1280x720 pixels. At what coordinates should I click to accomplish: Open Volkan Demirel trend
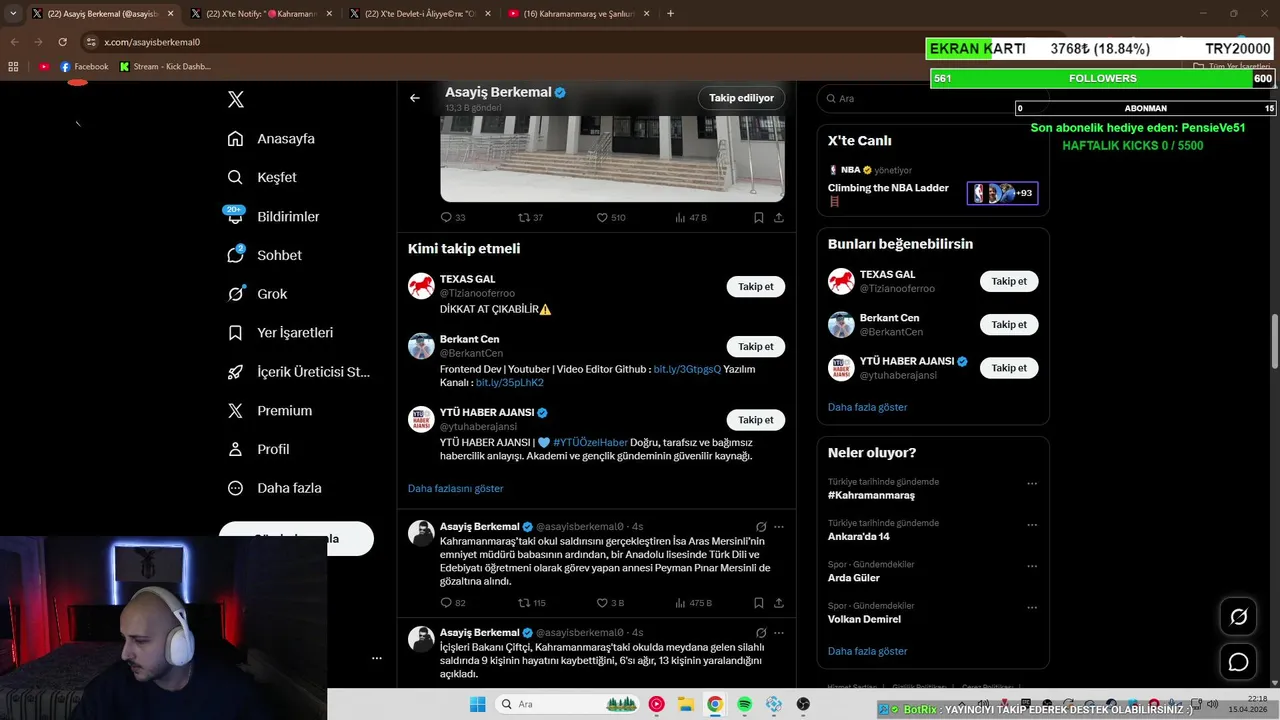pos(864,619)
